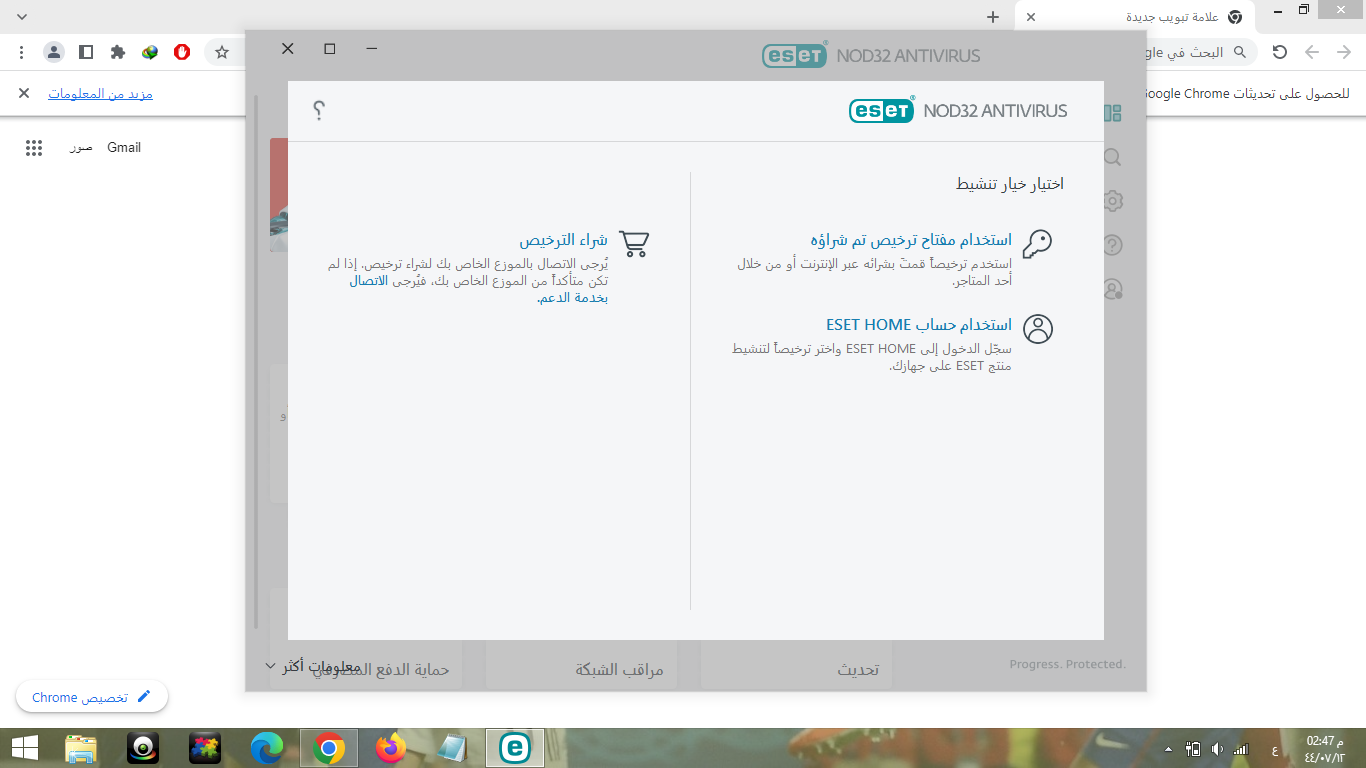Open ESET help and support sidebar icon
The image size is (1366, 768).
[1112, 245]
